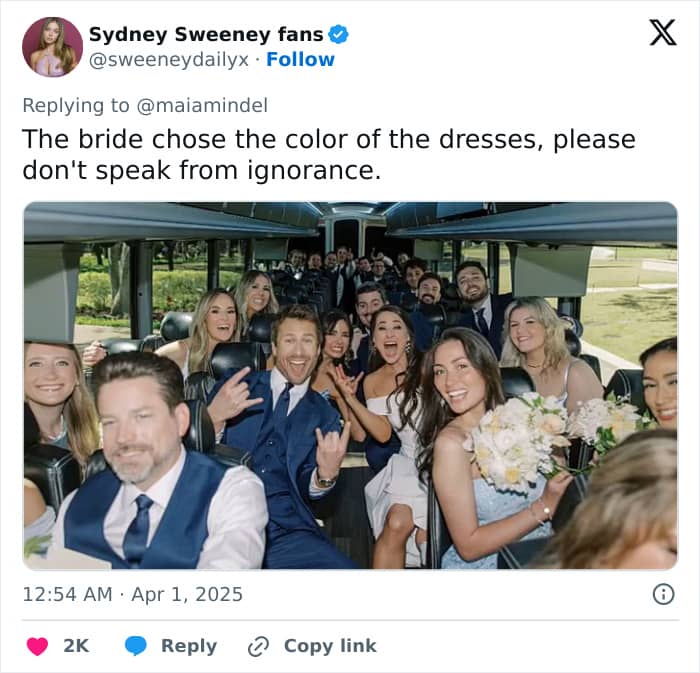The image size is (700, 673).
Task: Open the author's profile avatar
Action: [52, 46]
